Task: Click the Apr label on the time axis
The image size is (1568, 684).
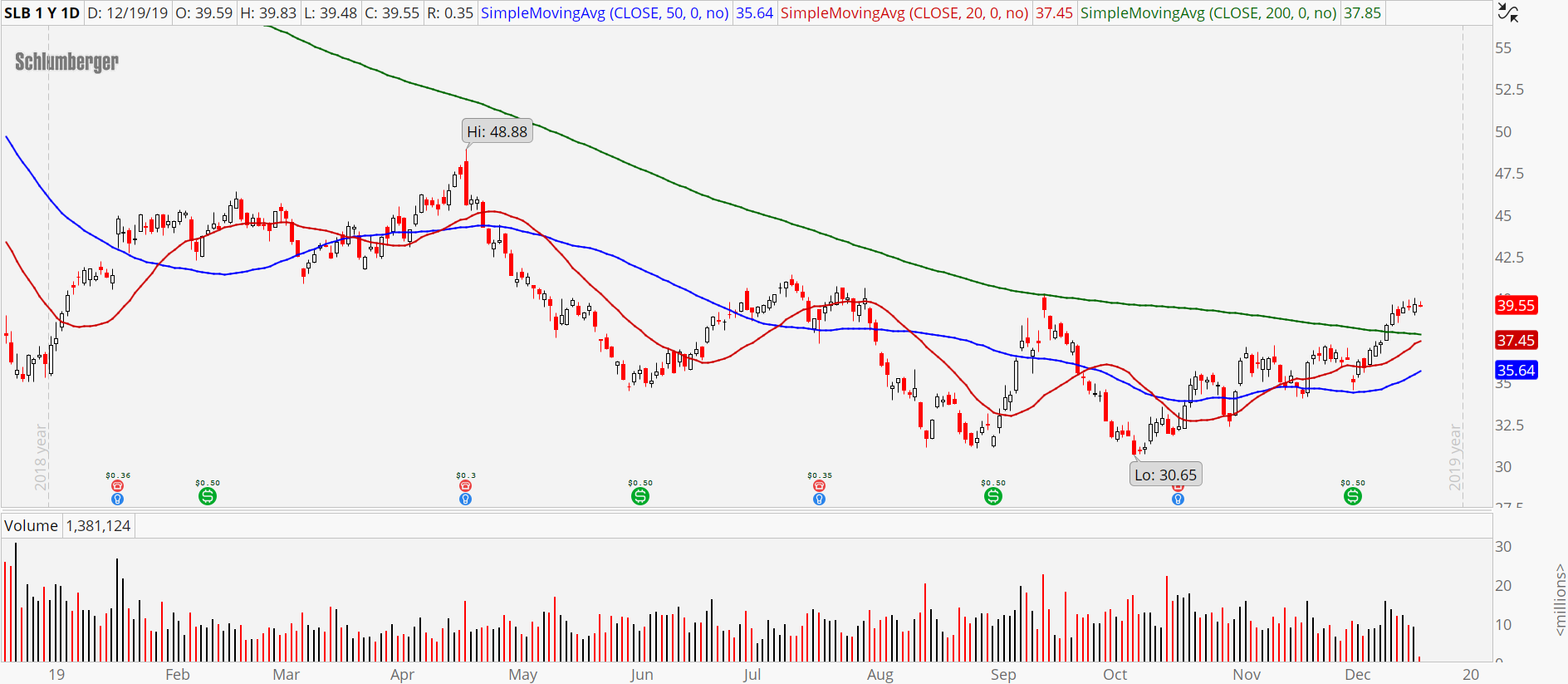Action: pos(402,675)
